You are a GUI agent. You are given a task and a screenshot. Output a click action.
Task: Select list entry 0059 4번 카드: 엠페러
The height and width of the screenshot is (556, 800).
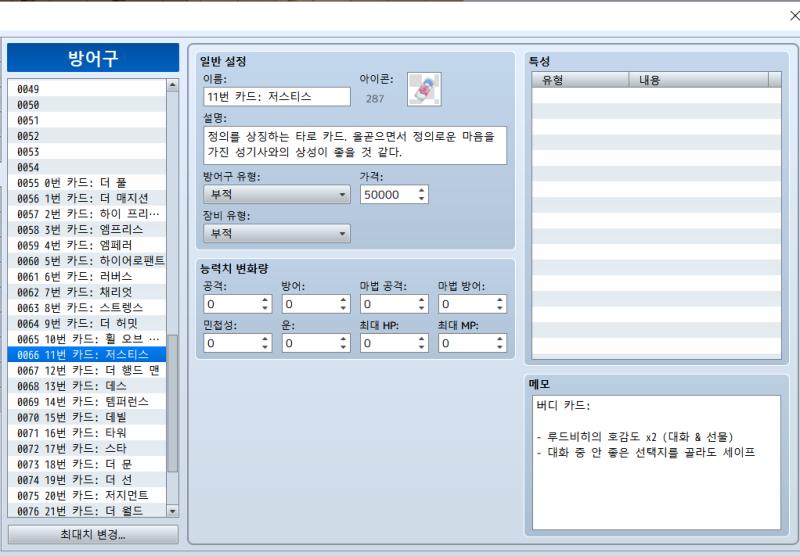[87, 245]
